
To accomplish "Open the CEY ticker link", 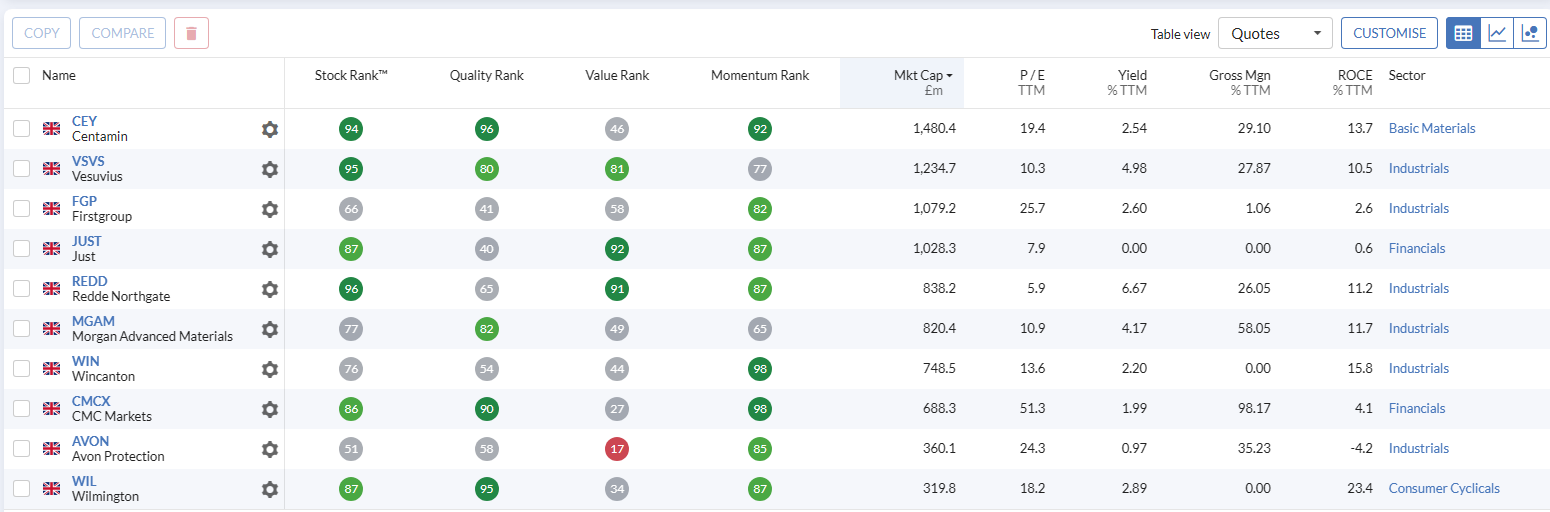I will tap(84, 121).
